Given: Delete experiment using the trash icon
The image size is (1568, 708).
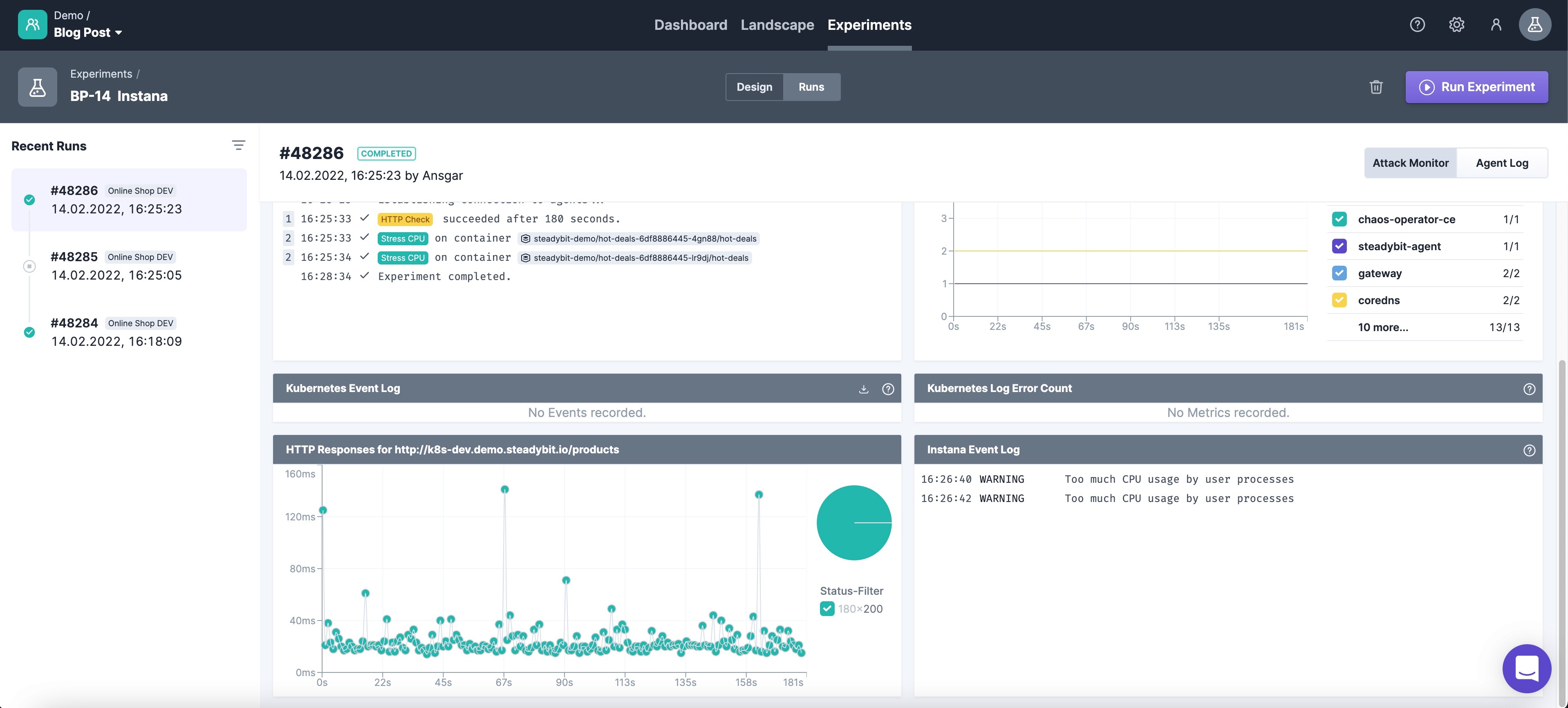Looking at the screenshot, I should tap(1375, 87).
